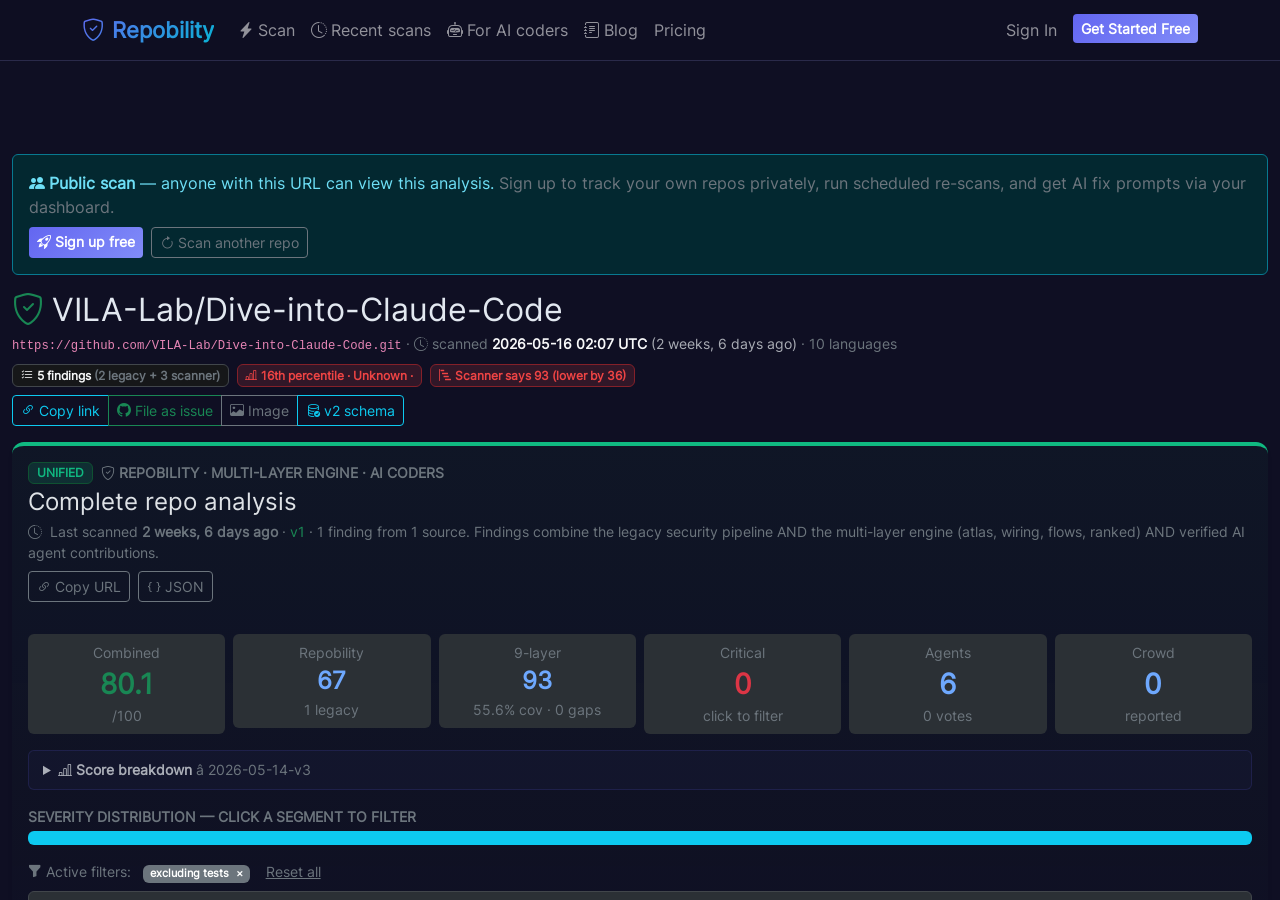
Task: Click the scanned date '2026-05-16 02:07 UTC'
Action: 570,344
